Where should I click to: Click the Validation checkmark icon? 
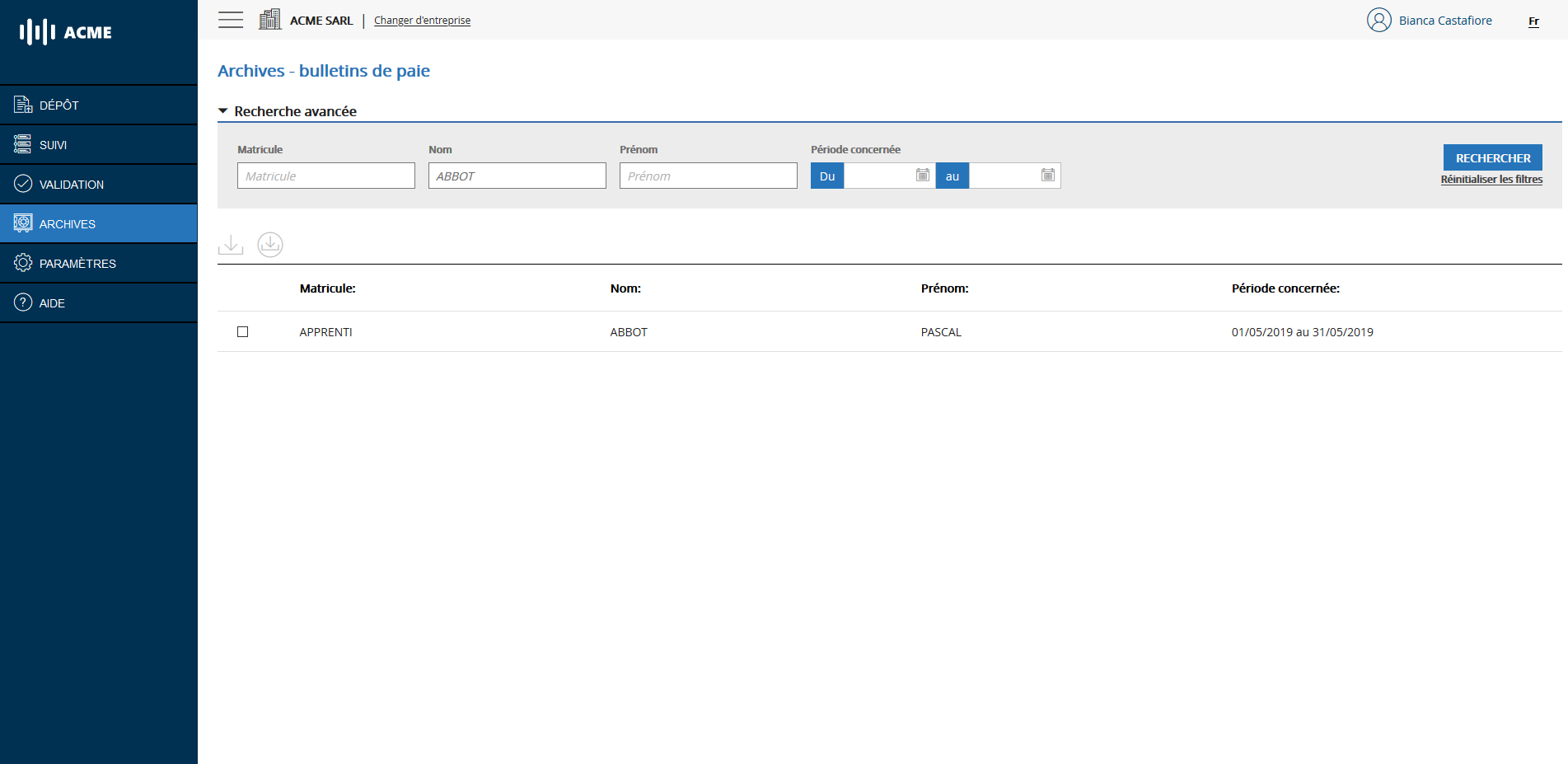click(x=21, y=184)
